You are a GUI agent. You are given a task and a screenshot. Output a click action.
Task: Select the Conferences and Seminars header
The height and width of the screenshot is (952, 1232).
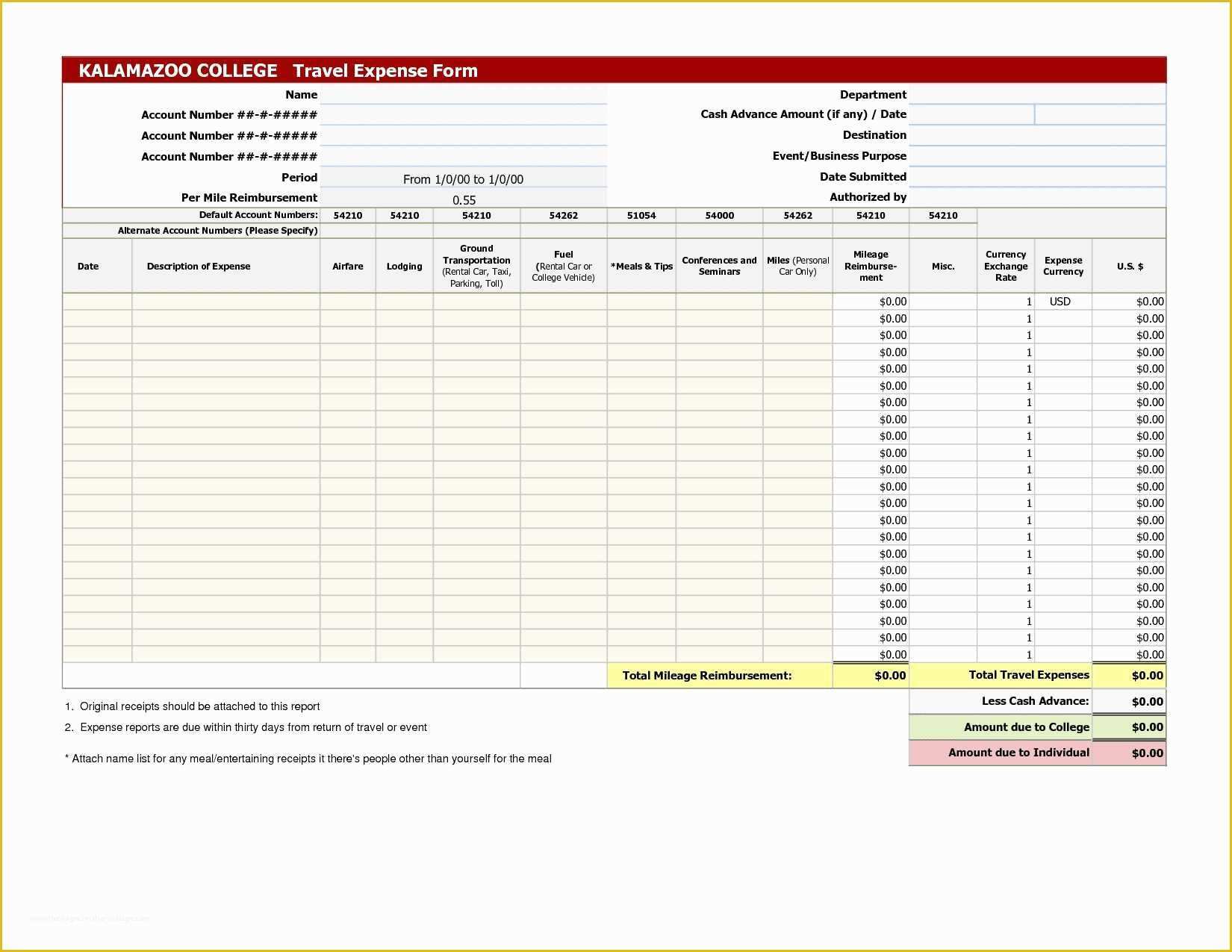(x=719, y=266)
